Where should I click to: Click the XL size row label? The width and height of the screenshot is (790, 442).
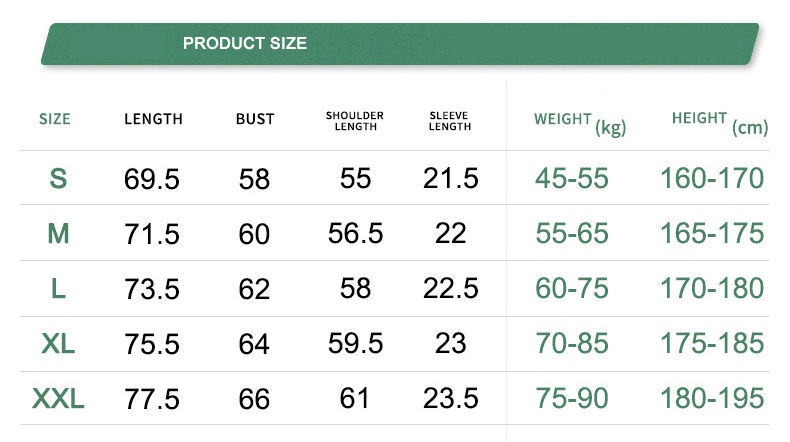[58, 344]
